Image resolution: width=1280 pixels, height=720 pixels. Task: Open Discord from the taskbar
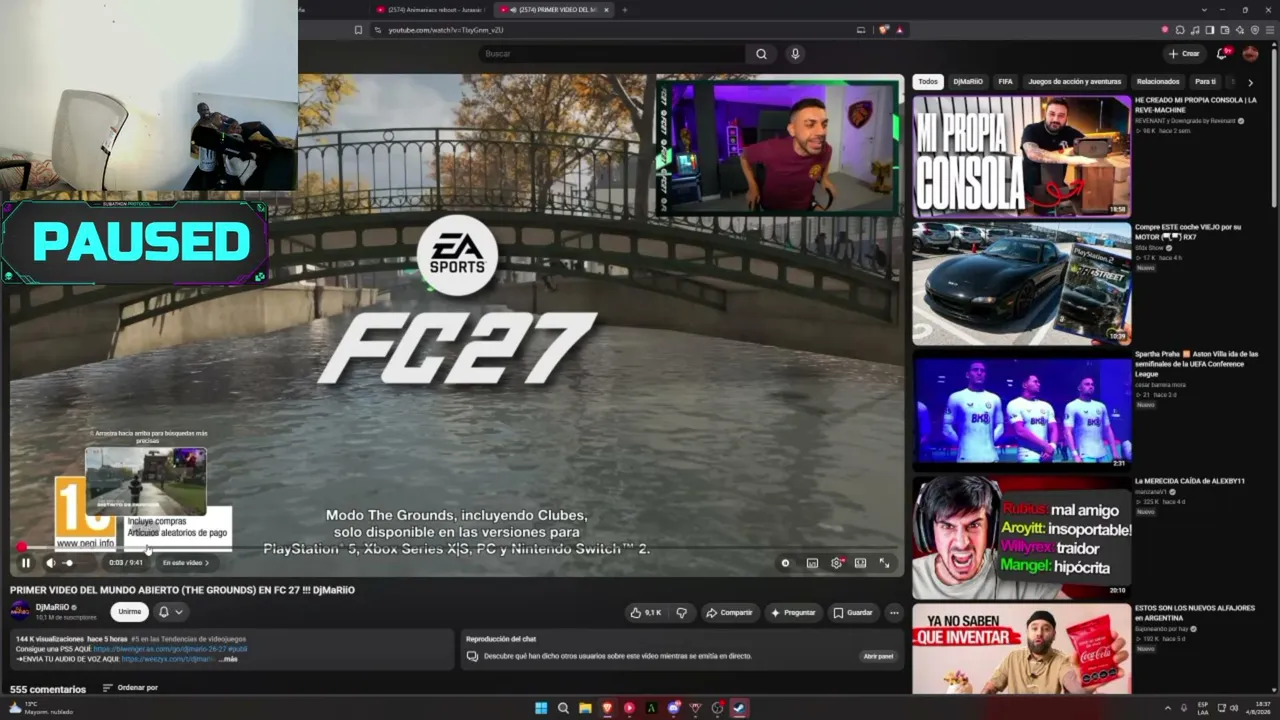(673, 708)
